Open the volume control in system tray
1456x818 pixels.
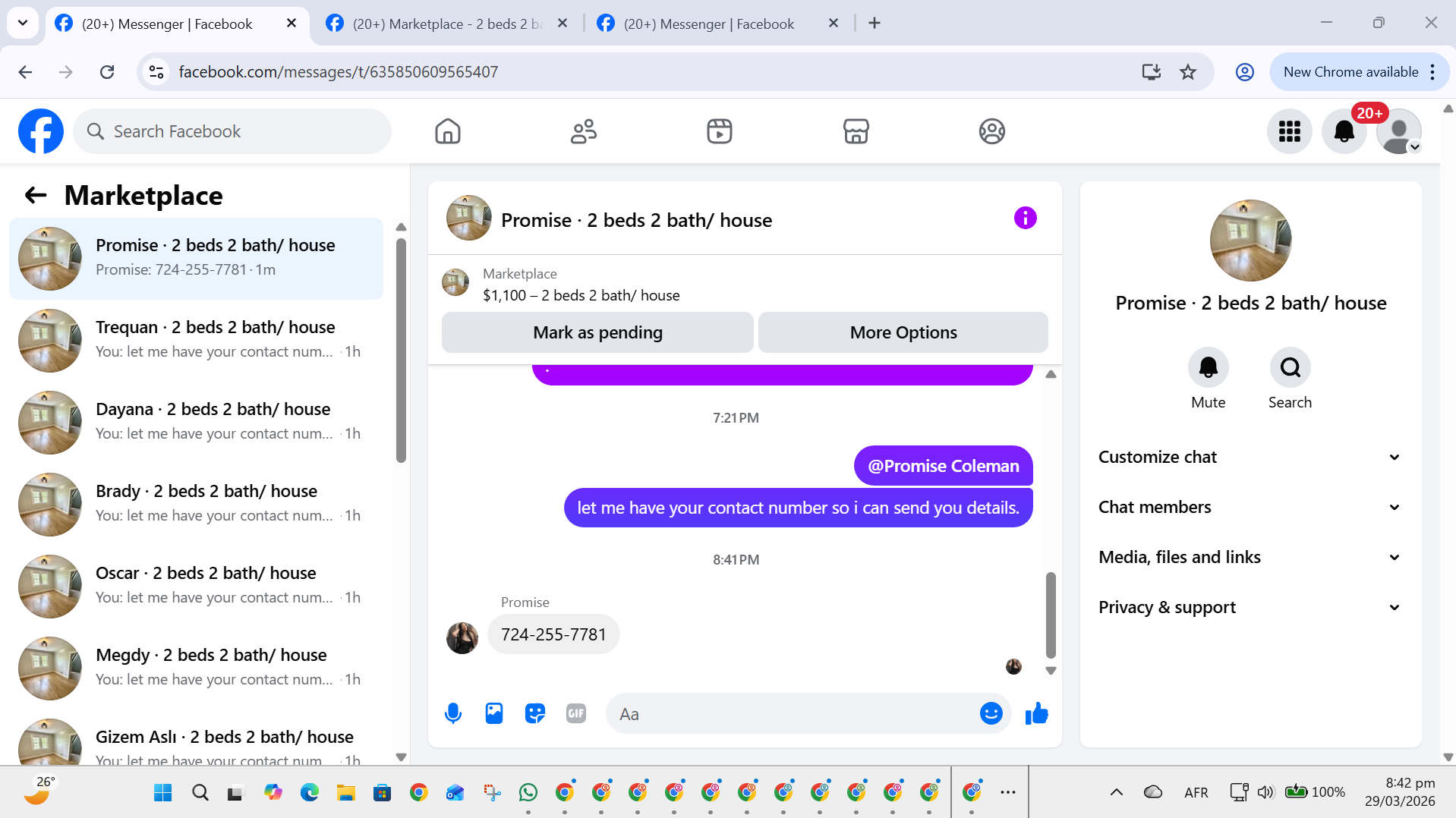click(x=1265, y=792)
